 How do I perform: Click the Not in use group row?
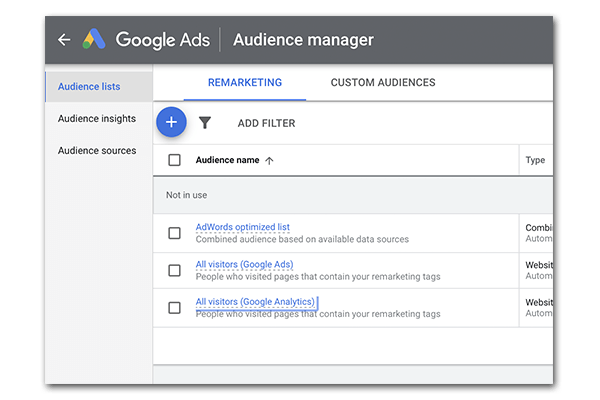coord(353,195)
